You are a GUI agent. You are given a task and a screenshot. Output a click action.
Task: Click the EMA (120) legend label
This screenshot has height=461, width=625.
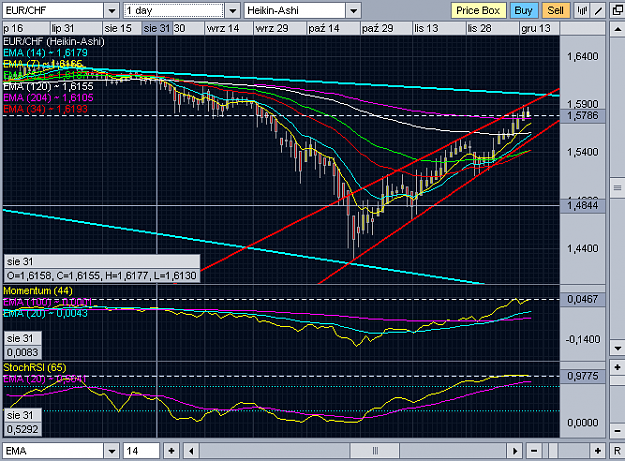48,86
